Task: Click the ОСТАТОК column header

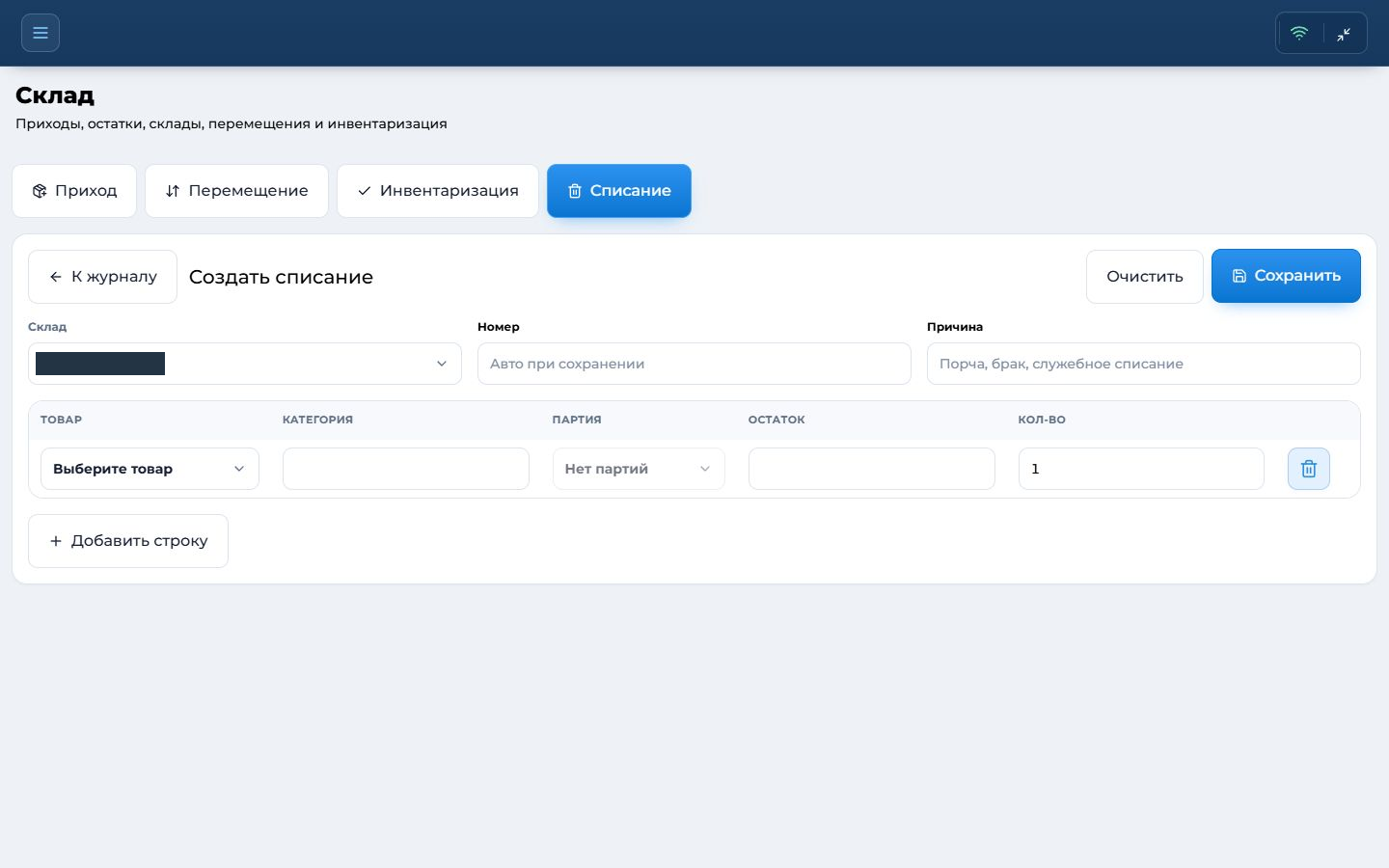Action: point(776,420)
